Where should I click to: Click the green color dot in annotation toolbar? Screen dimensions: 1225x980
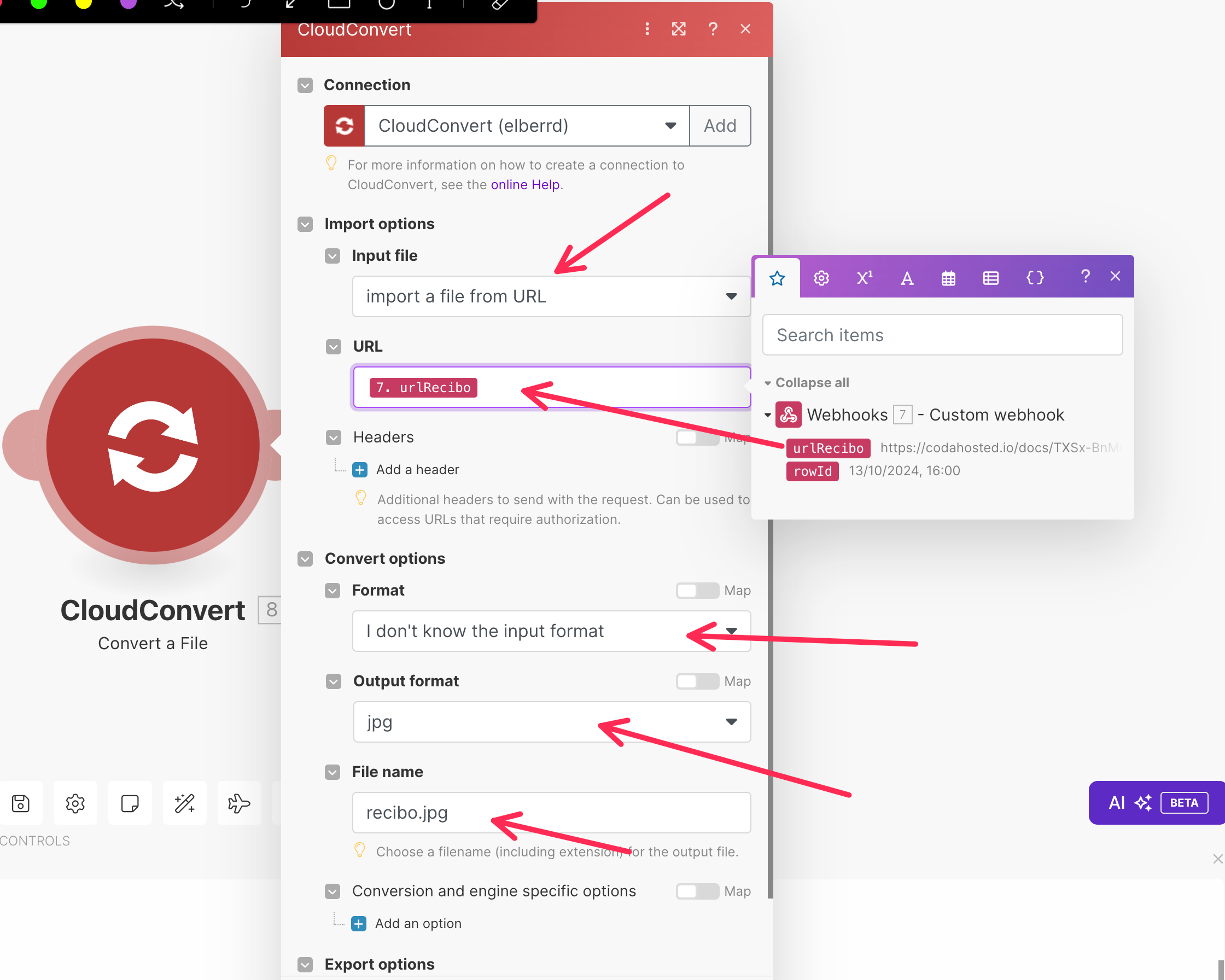[x=39, y=3]
